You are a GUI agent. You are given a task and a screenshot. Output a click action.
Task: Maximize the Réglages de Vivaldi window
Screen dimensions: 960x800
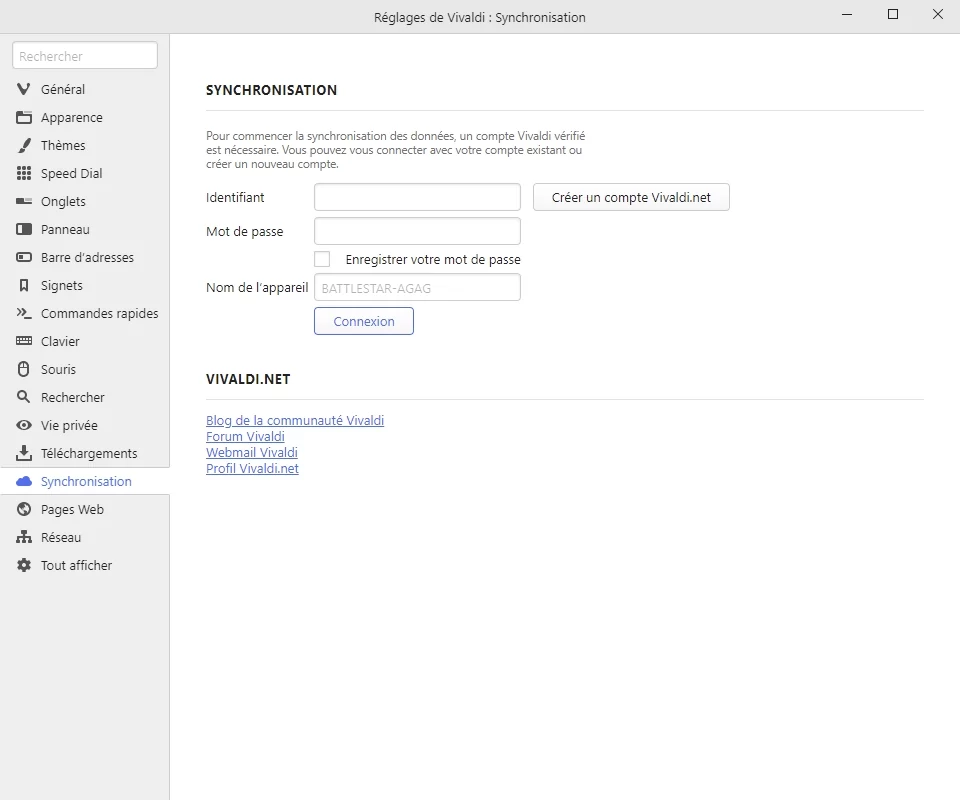coord(893,14)
